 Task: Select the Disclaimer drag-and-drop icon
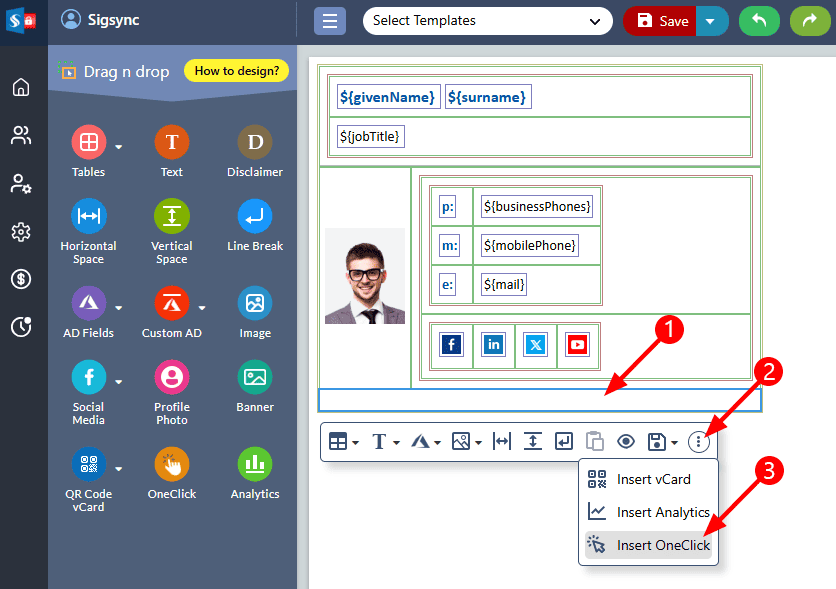pyautogui.click(x=255, y=143)
